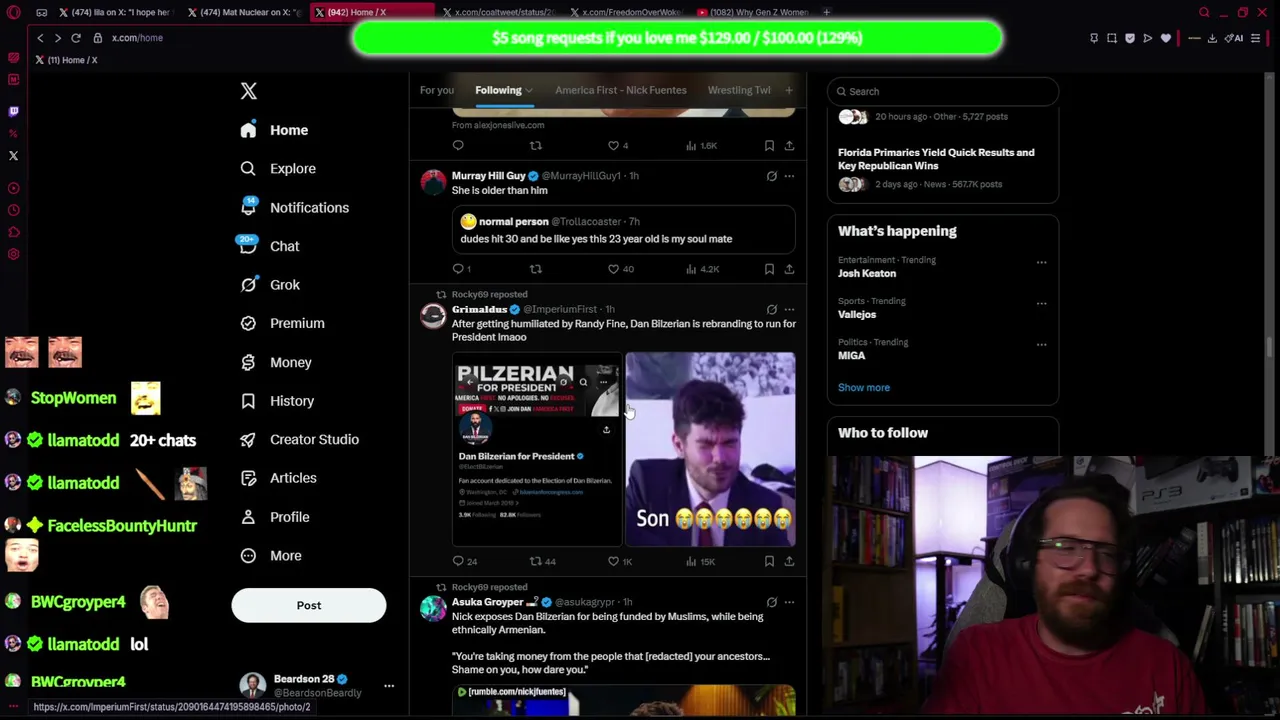Repost Murray Hill Guy's post
The image size is (1280, 720).
coord(536,269)
